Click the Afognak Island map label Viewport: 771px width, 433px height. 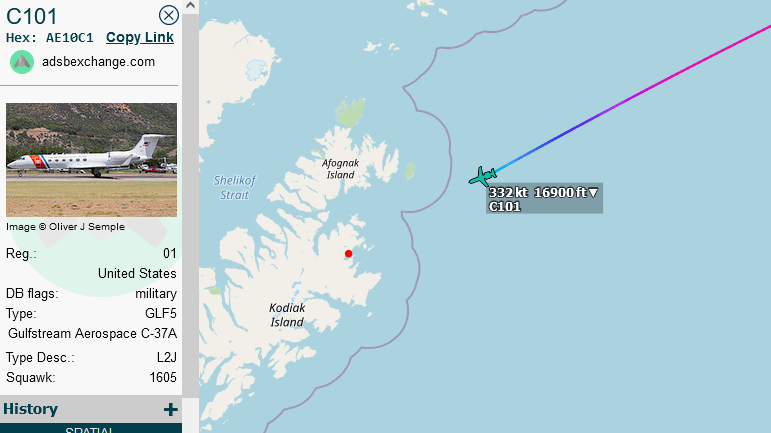click(x=340, y=169)
